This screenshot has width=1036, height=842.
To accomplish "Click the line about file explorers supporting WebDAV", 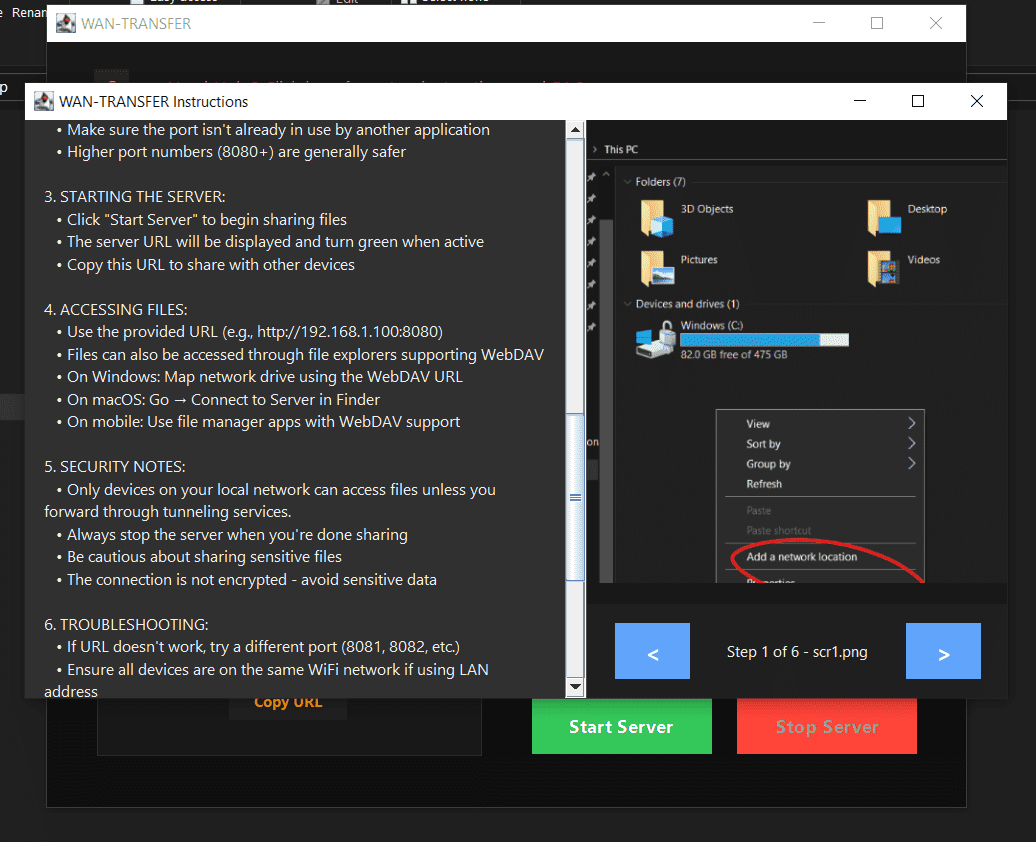I will pos(300,355).
